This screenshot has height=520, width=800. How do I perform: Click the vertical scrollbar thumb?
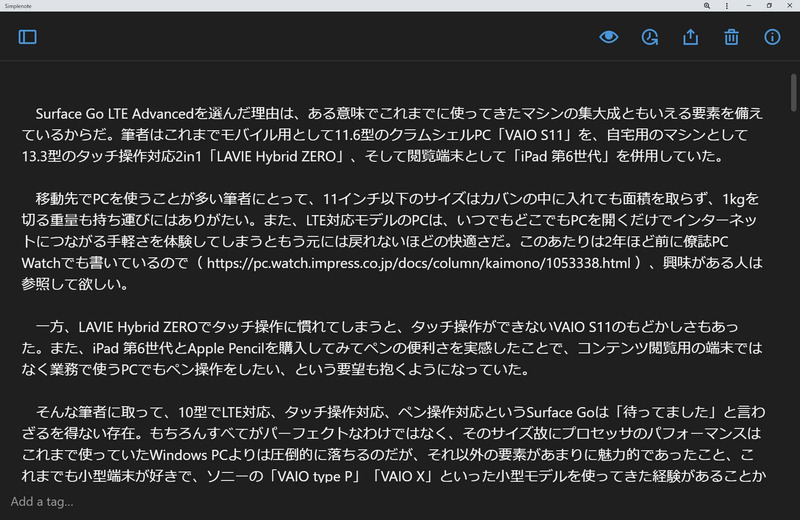tap(793, 92)
